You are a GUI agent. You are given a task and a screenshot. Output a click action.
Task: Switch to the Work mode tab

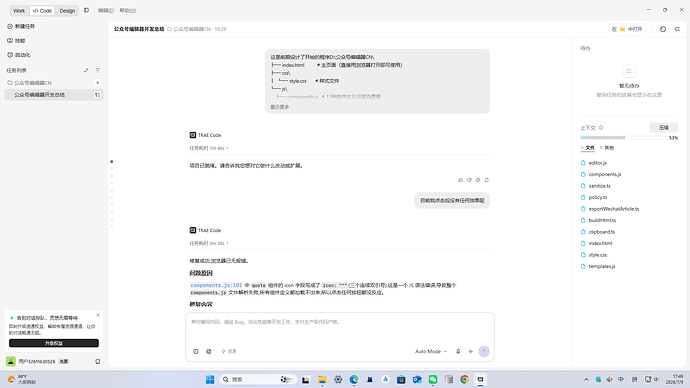click(x=19, y=11)
